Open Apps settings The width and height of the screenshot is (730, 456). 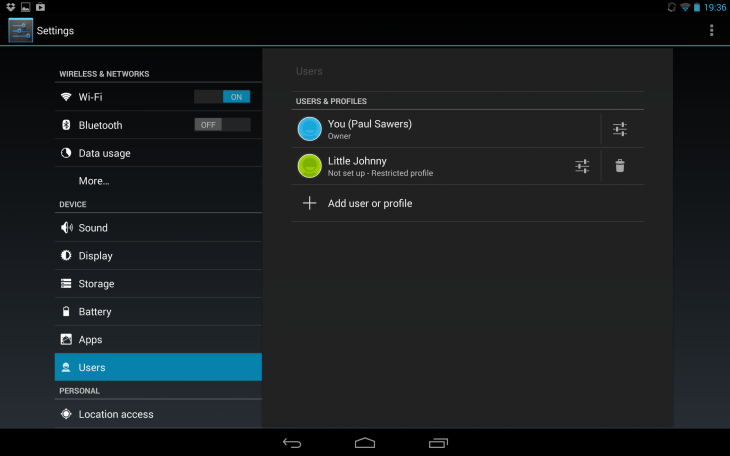(x=158, y=340)
